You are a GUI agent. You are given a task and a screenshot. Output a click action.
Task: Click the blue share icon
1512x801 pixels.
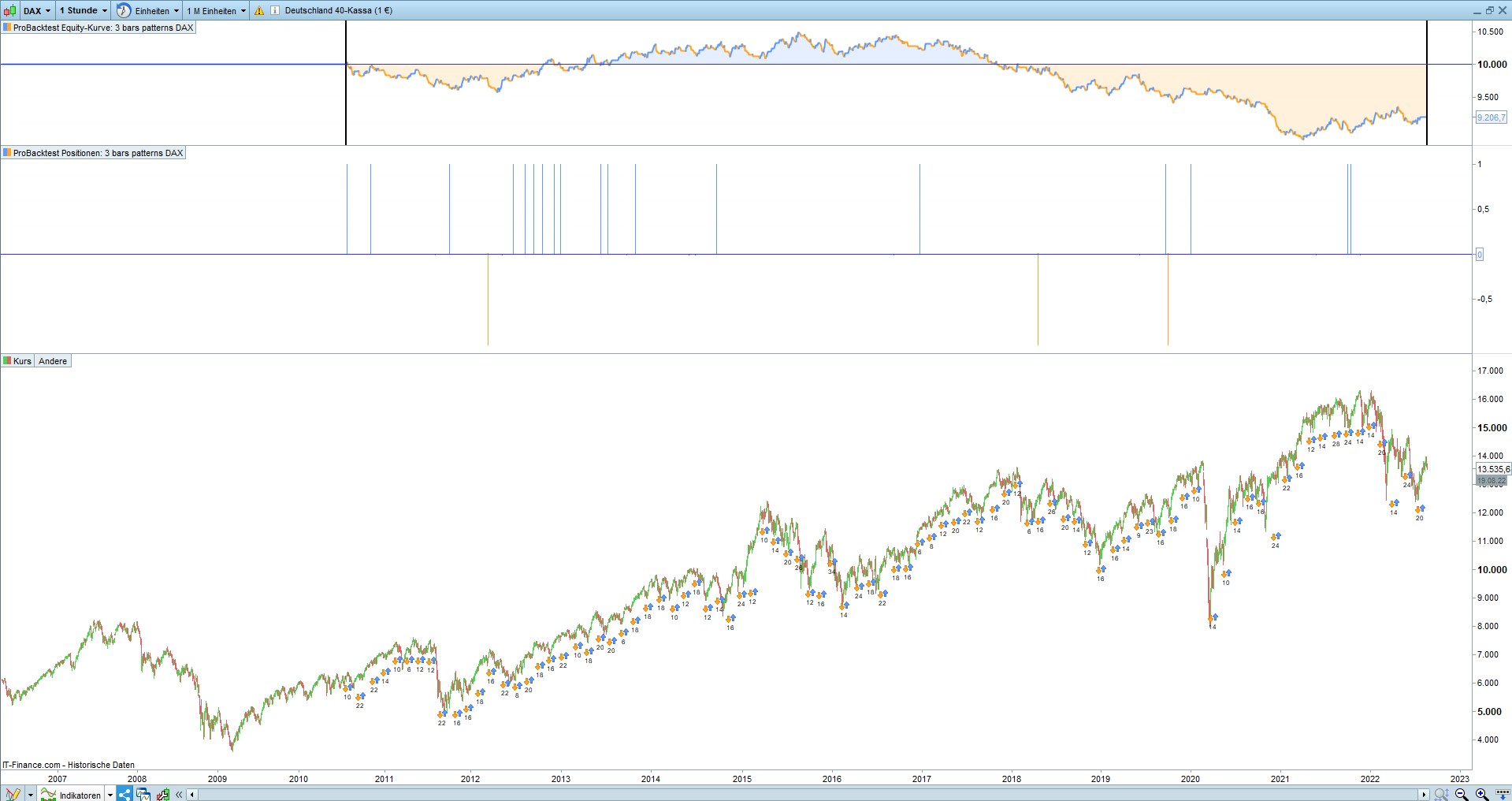click(x=124, y=794)
